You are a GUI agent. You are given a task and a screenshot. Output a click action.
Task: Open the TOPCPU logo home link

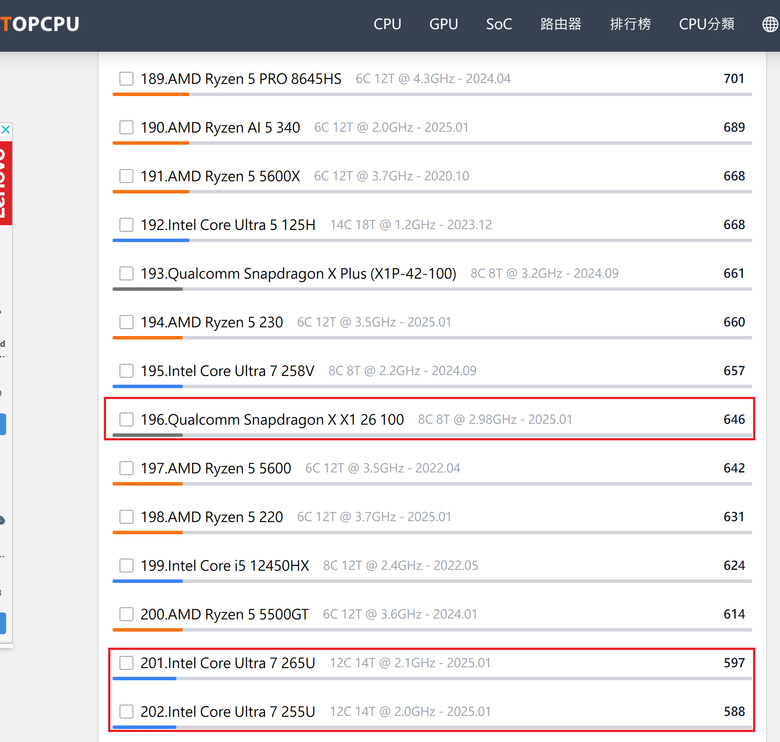(40, 24)
